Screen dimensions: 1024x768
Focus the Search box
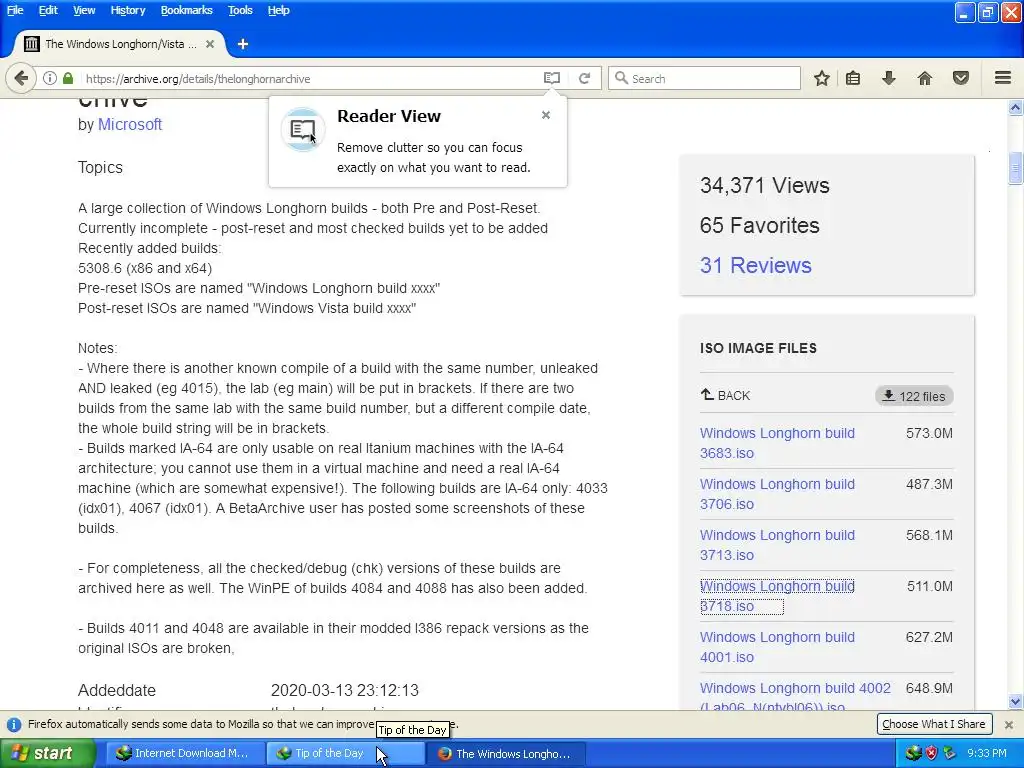click(704, 78)
